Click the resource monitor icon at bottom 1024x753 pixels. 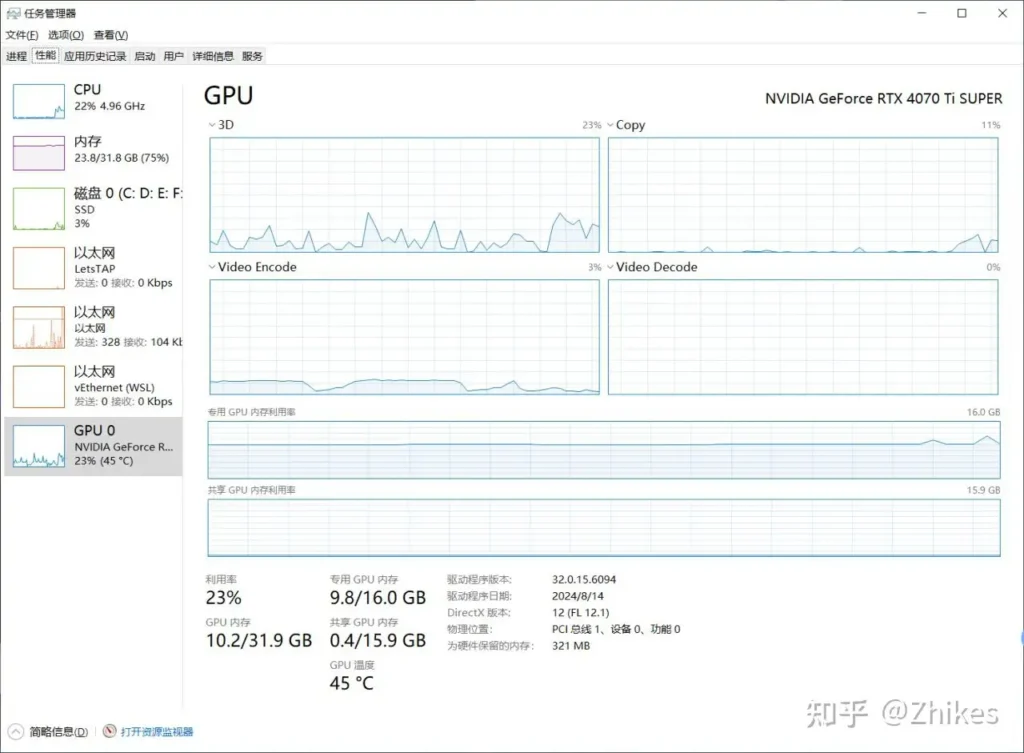click(x=110, y=732)
